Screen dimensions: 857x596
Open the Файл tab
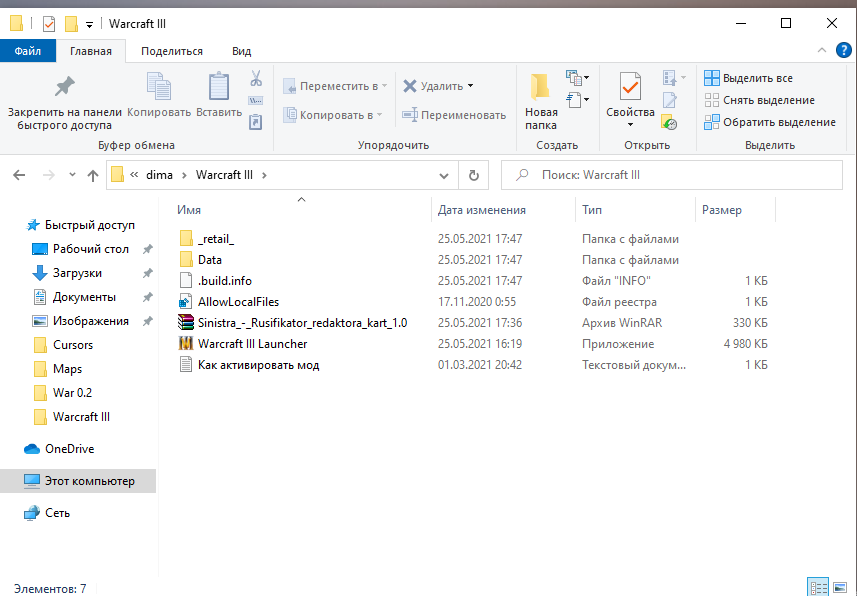28,51
